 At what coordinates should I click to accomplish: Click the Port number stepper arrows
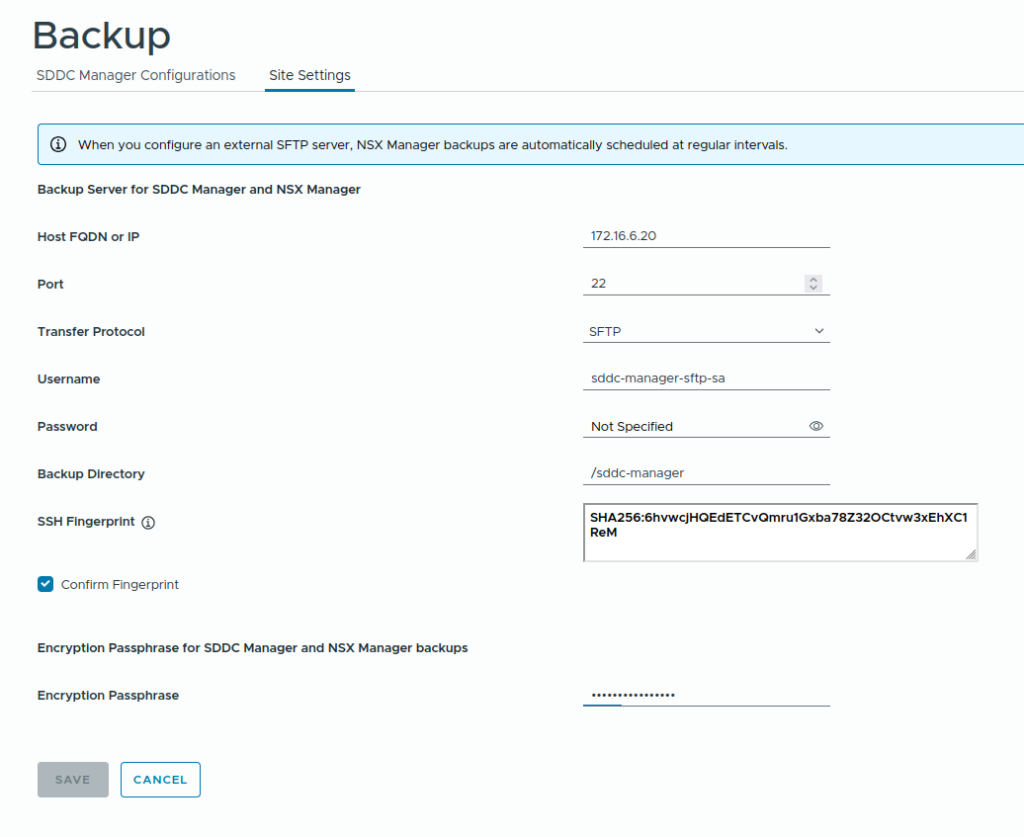[x=813, y=284]
